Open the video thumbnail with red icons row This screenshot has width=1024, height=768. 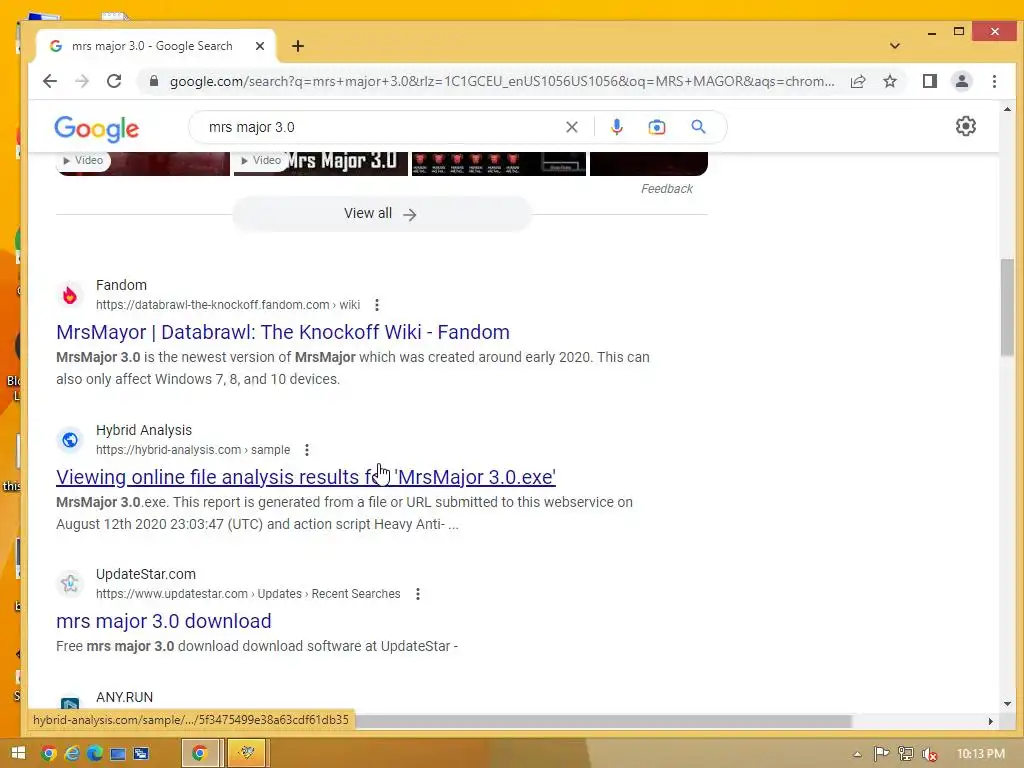(x=498, y=163)
